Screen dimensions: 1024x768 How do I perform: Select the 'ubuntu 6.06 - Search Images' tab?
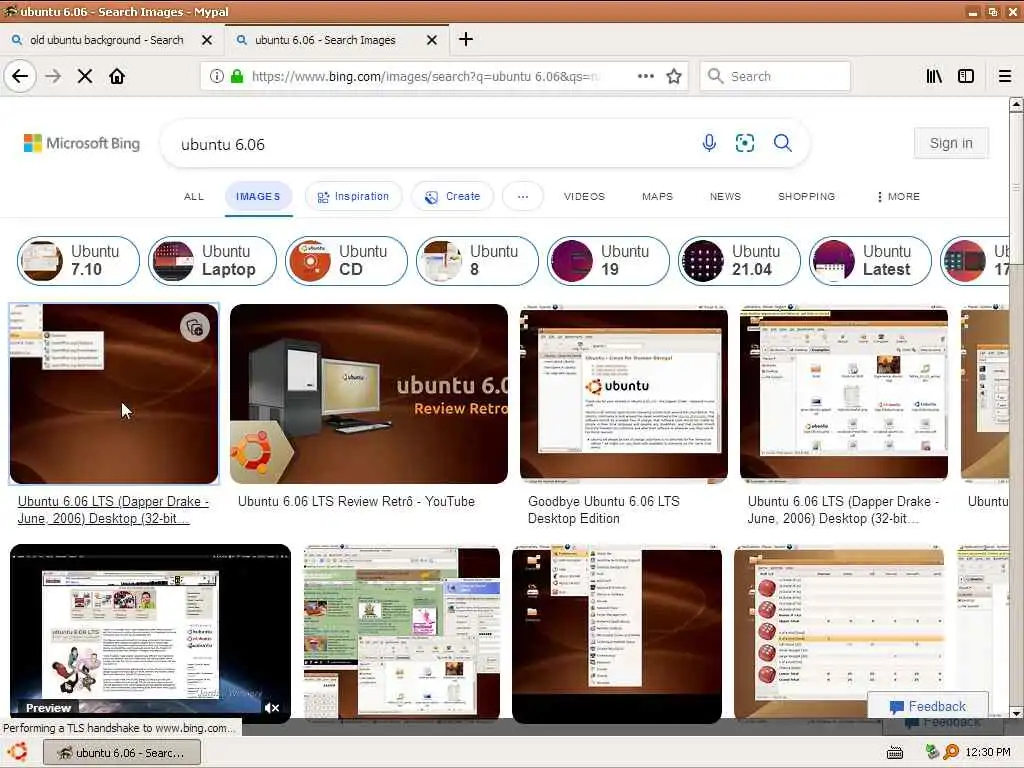tap(325, 40)
